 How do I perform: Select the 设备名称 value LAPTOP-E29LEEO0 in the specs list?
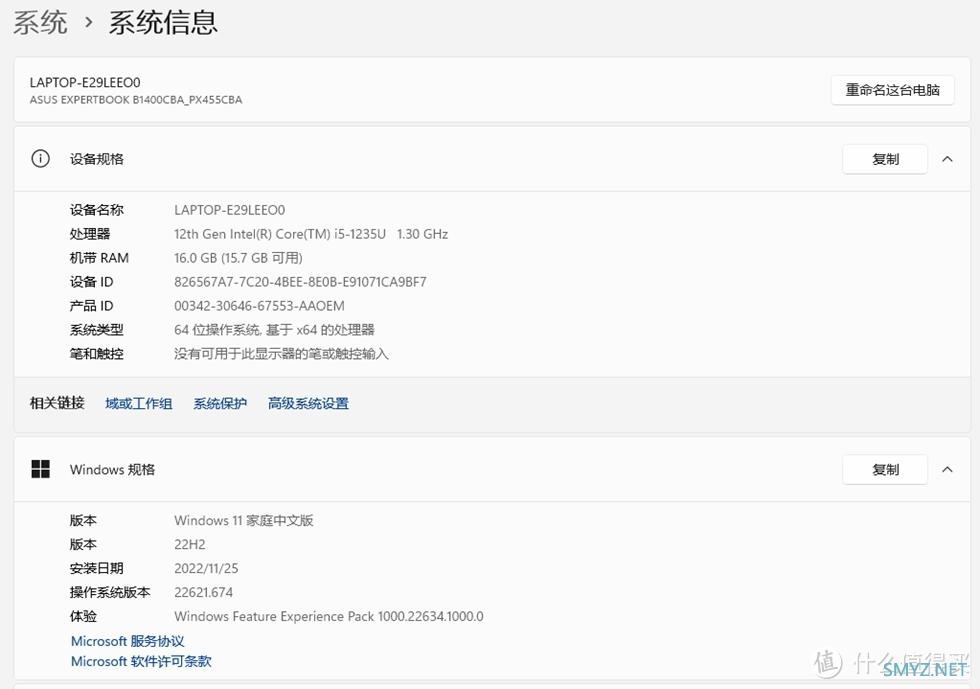coord(229,210)
